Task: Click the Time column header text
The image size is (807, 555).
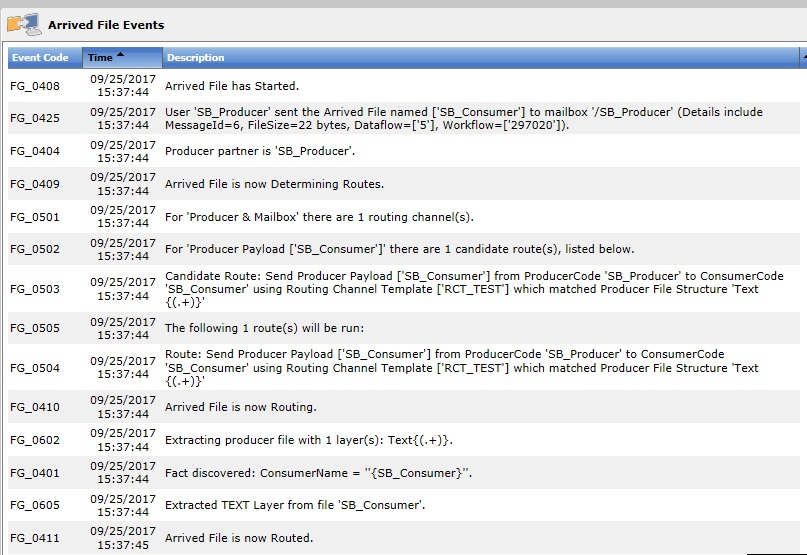Action: point(100,58)
